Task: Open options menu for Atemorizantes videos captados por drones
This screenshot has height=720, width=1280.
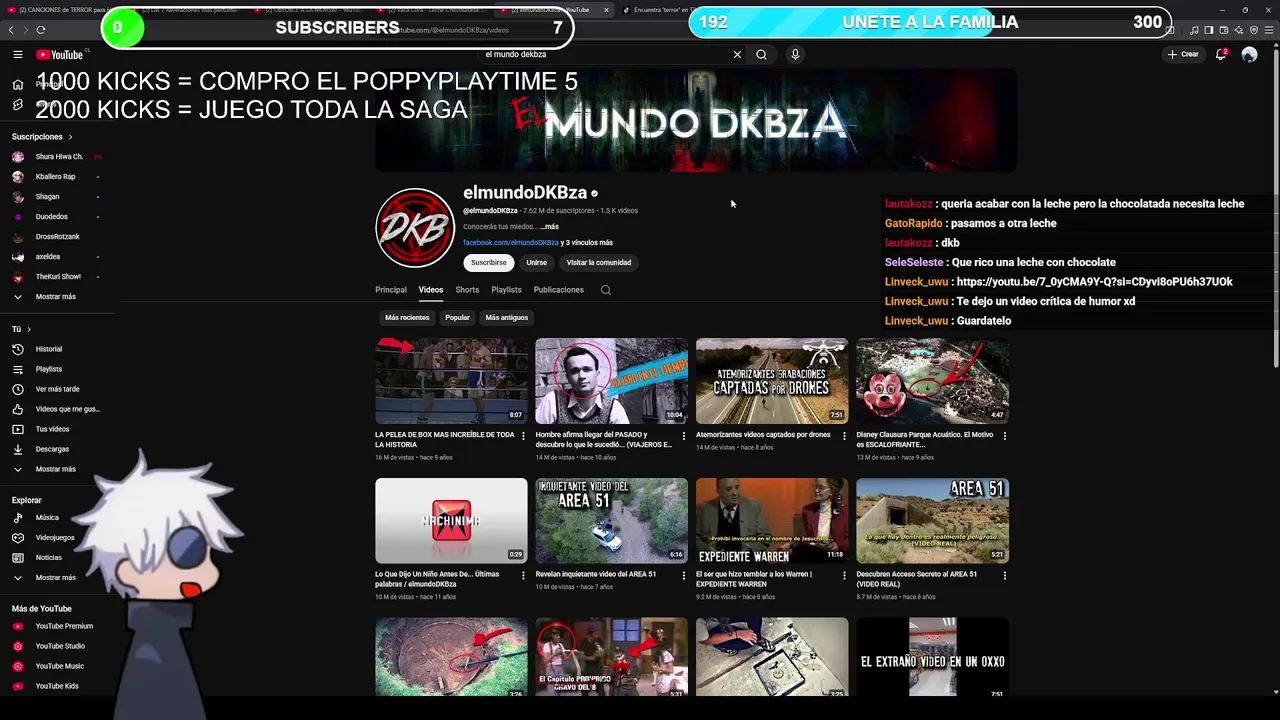Action: (x=844, y=436)
